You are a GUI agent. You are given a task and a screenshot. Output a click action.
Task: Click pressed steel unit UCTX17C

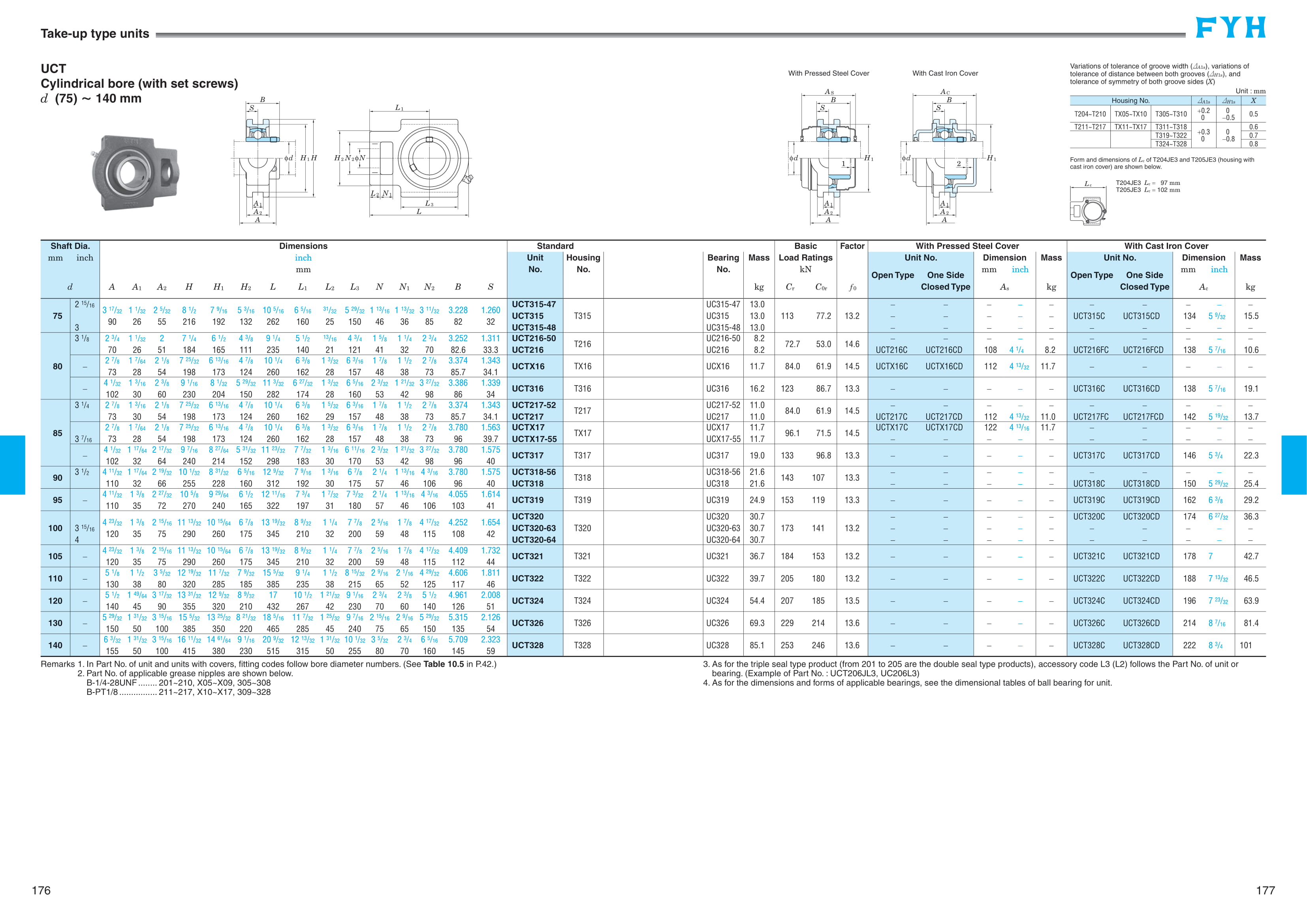[x=891, y=427]
